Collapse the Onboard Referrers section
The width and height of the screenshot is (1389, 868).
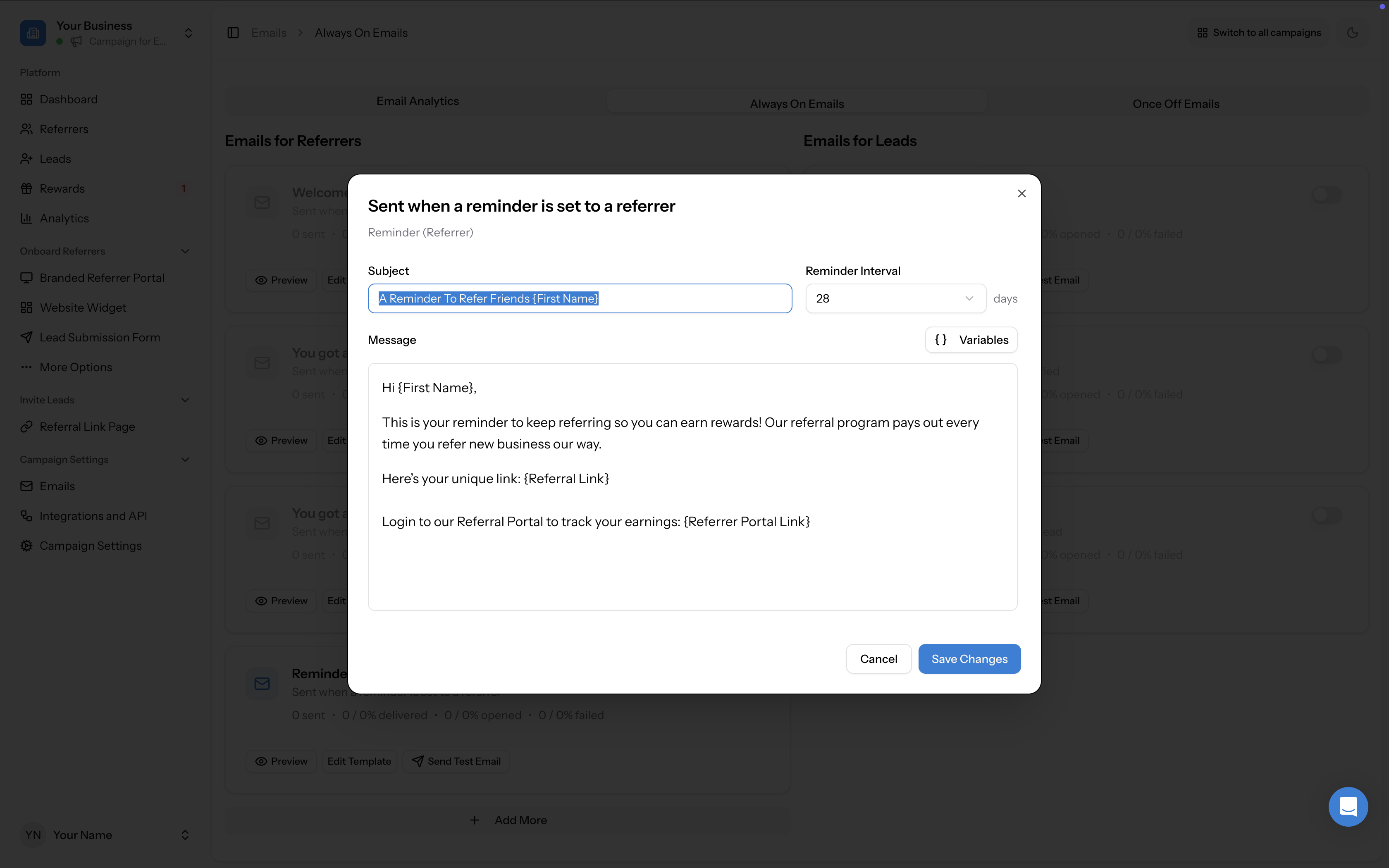tap(184, 251)
